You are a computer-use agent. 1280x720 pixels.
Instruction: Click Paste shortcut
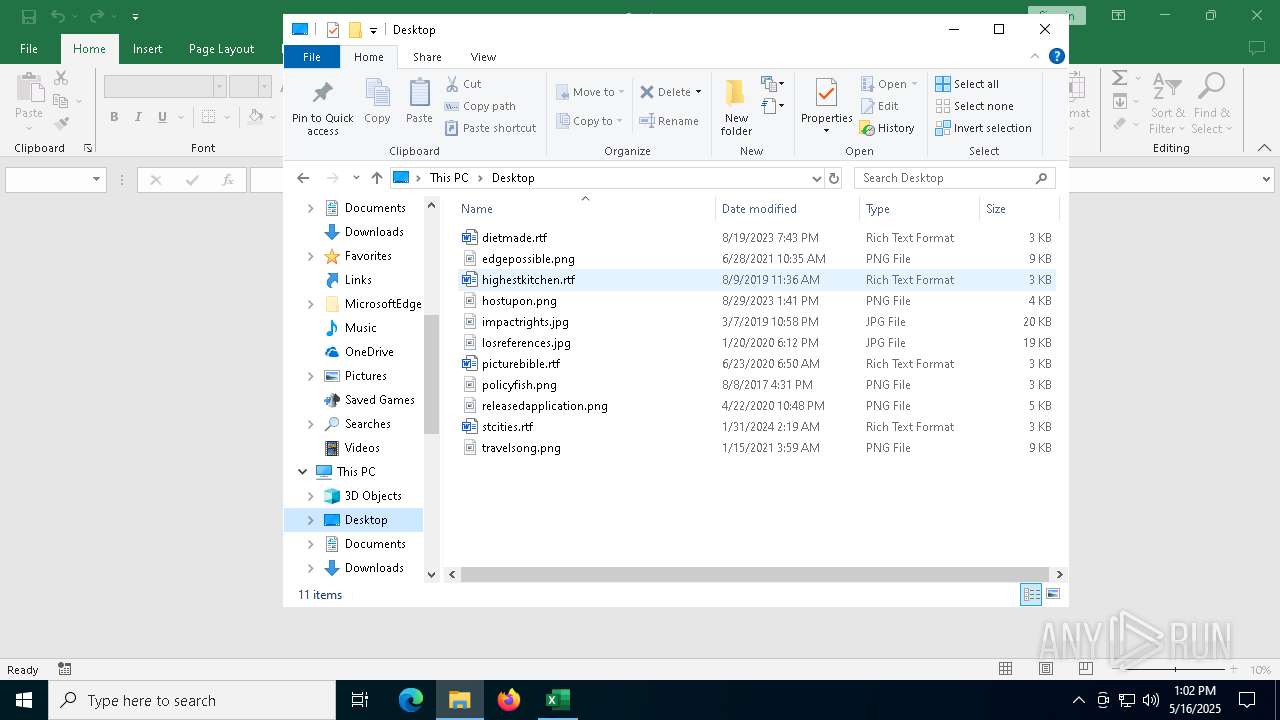tap(490, 128)
